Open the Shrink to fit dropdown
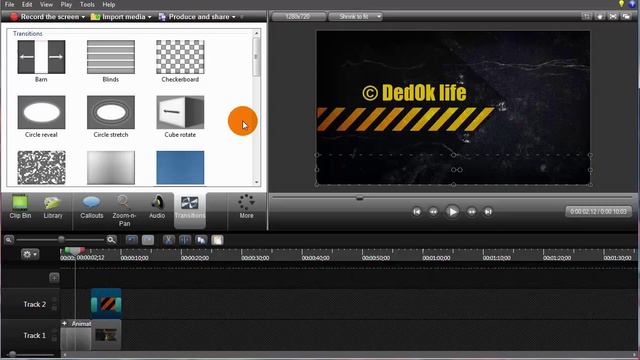The width and height of the screenshot is (640, 360). point(356,16)
